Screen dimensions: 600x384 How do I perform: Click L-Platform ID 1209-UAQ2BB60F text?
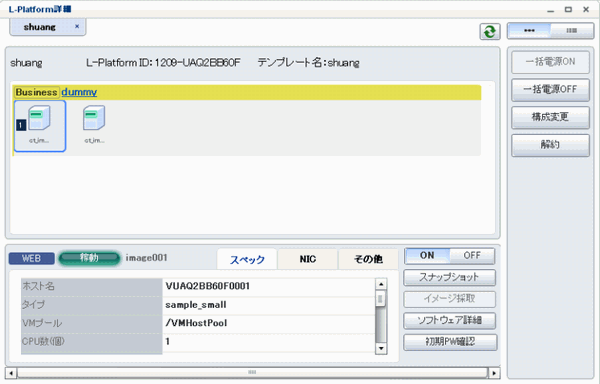163,63
